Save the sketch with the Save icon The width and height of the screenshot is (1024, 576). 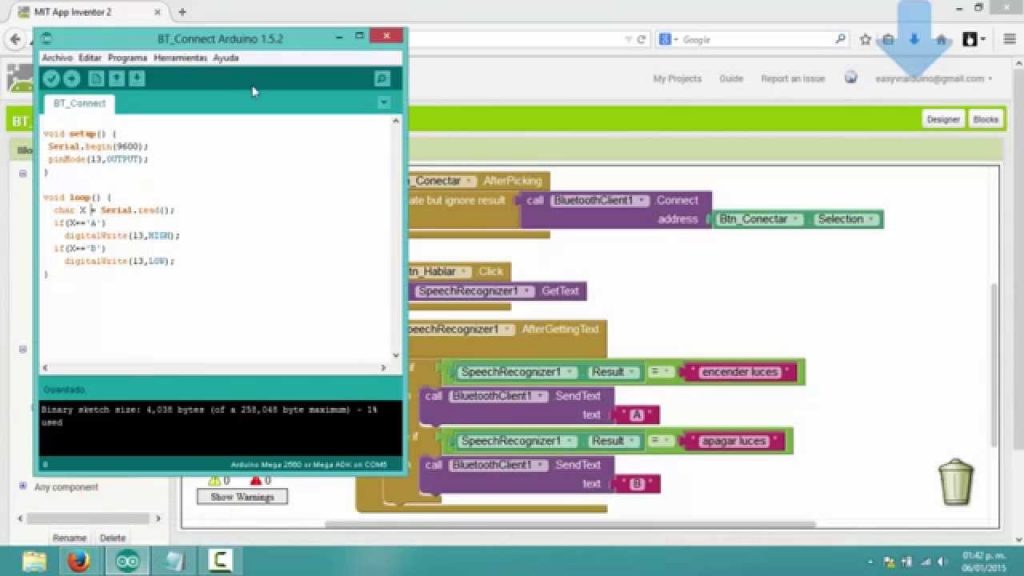pyautogui.click(x=136, y=78)
